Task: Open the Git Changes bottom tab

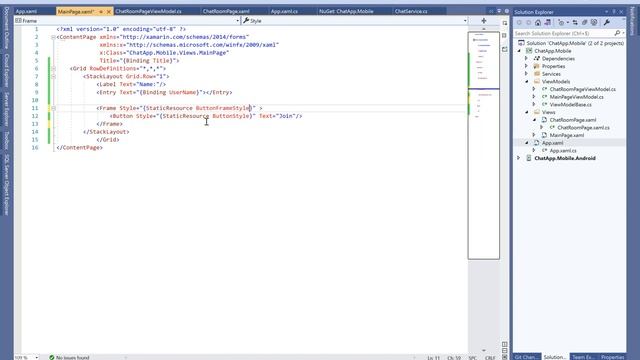Action: coord(527,357)
